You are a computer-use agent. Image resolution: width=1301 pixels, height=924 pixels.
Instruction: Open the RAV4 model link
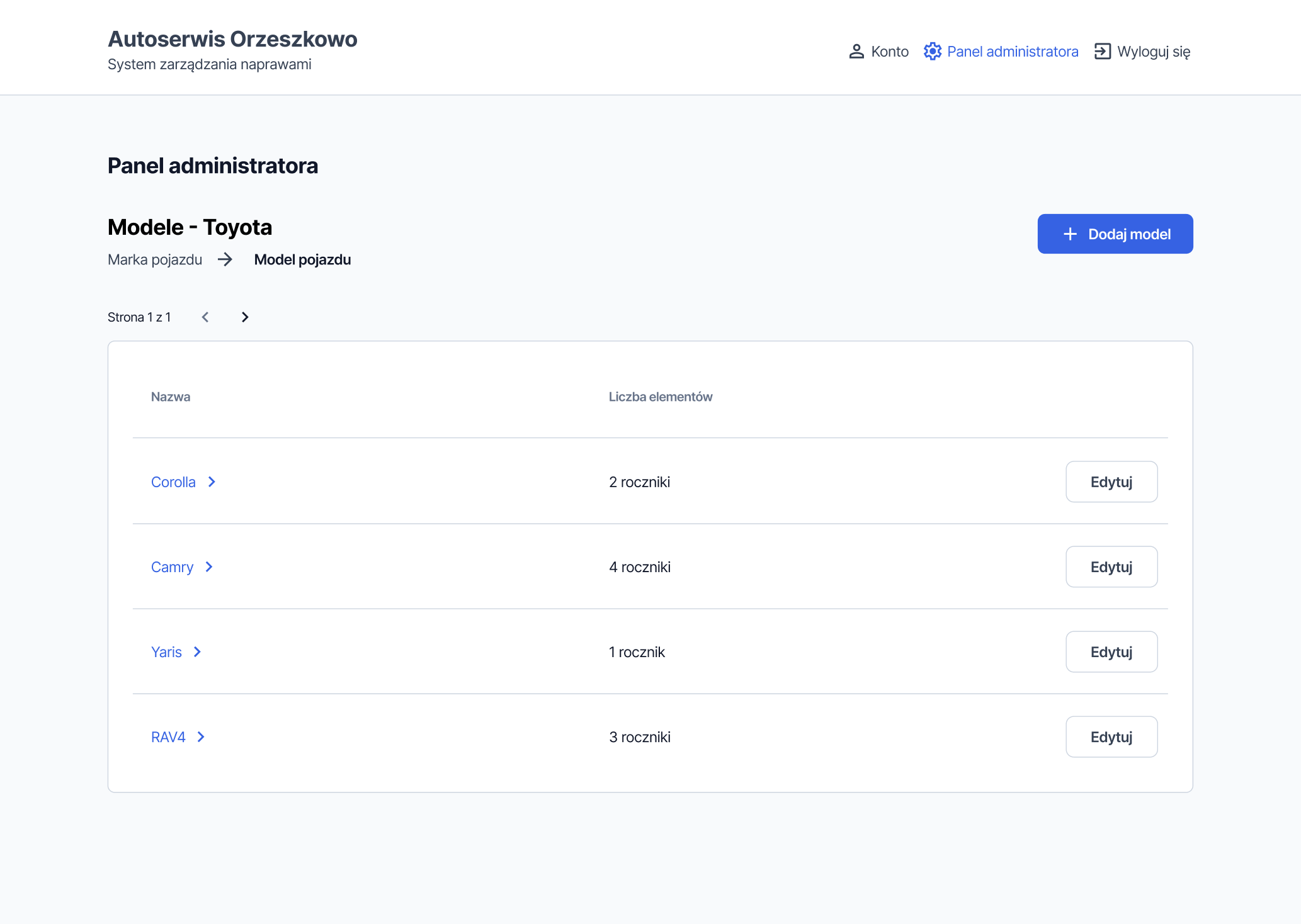168,737
